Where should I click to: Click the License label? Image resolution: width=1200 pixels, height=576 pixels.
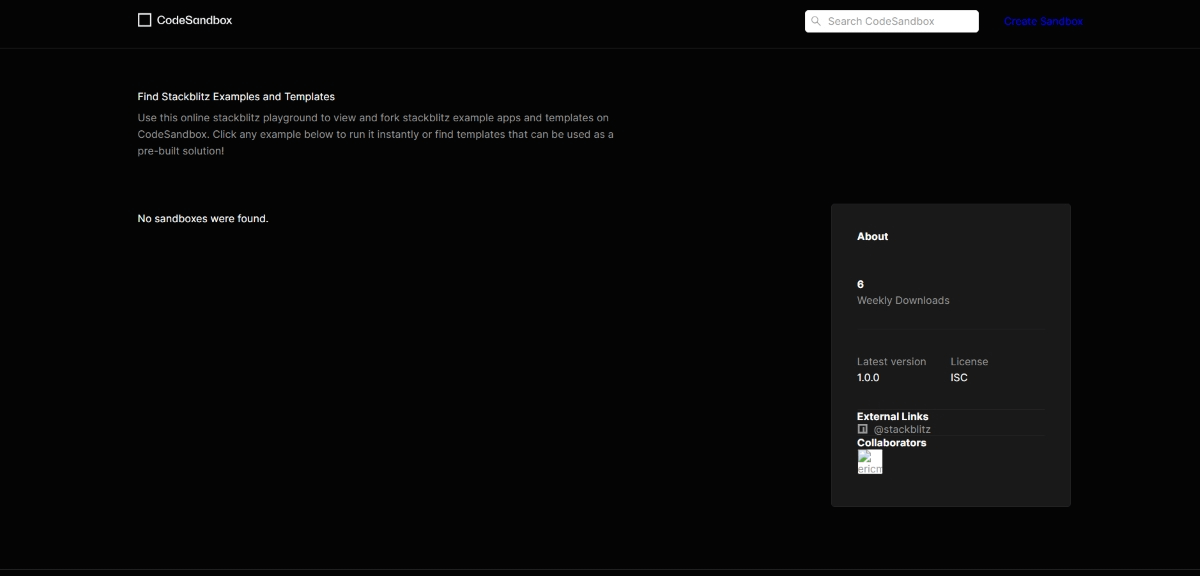[x=969, y=361]
